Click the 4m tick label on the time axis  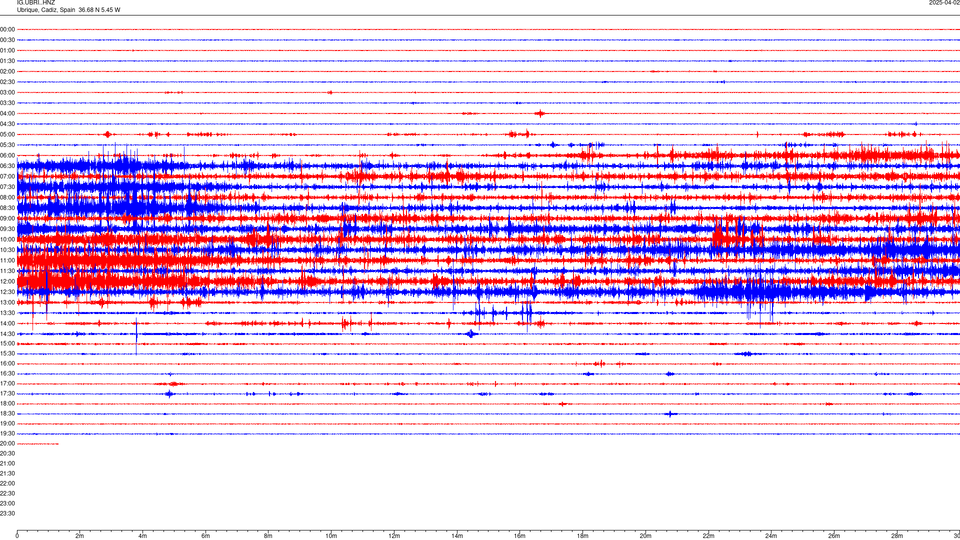pos(143,536)
